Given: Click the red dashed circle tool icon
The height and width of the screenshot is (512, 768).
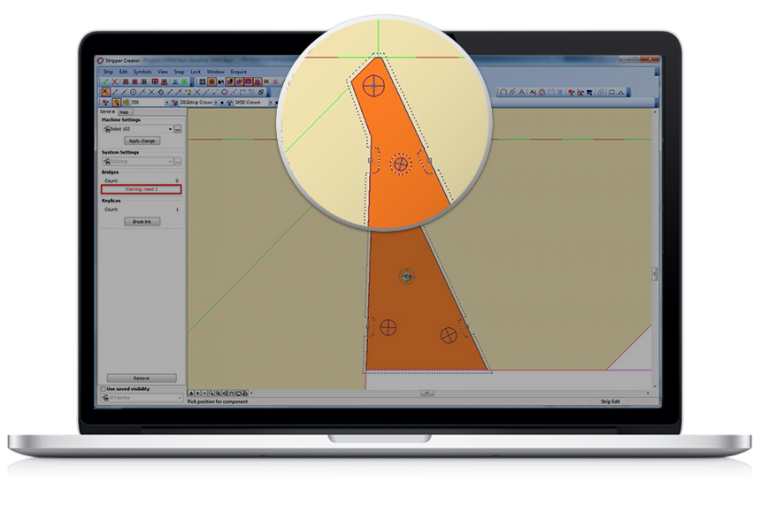Looking at the screenshot, I should (x=224, y=92).
